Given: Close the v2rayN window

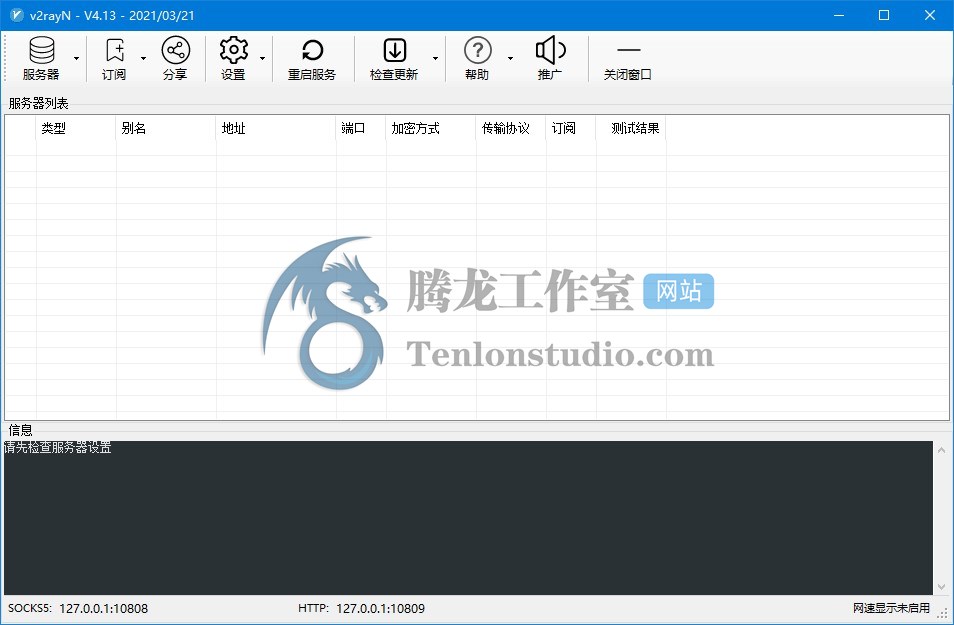Looking at the screenshot, I should tap(930, 15).
